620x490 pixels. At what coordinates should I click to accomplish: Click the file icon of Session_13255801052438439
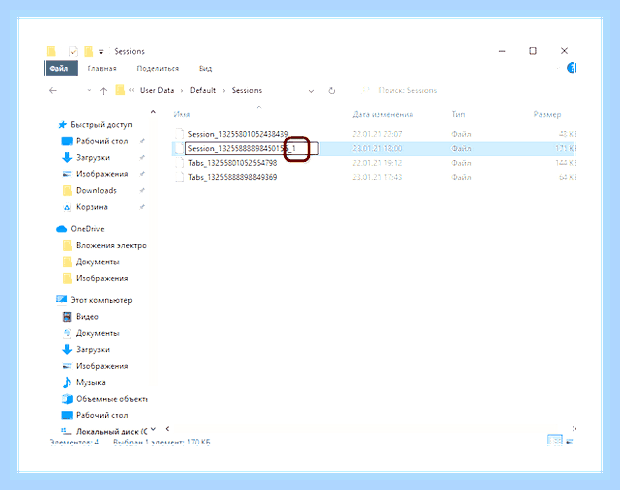tap(180, 134)
